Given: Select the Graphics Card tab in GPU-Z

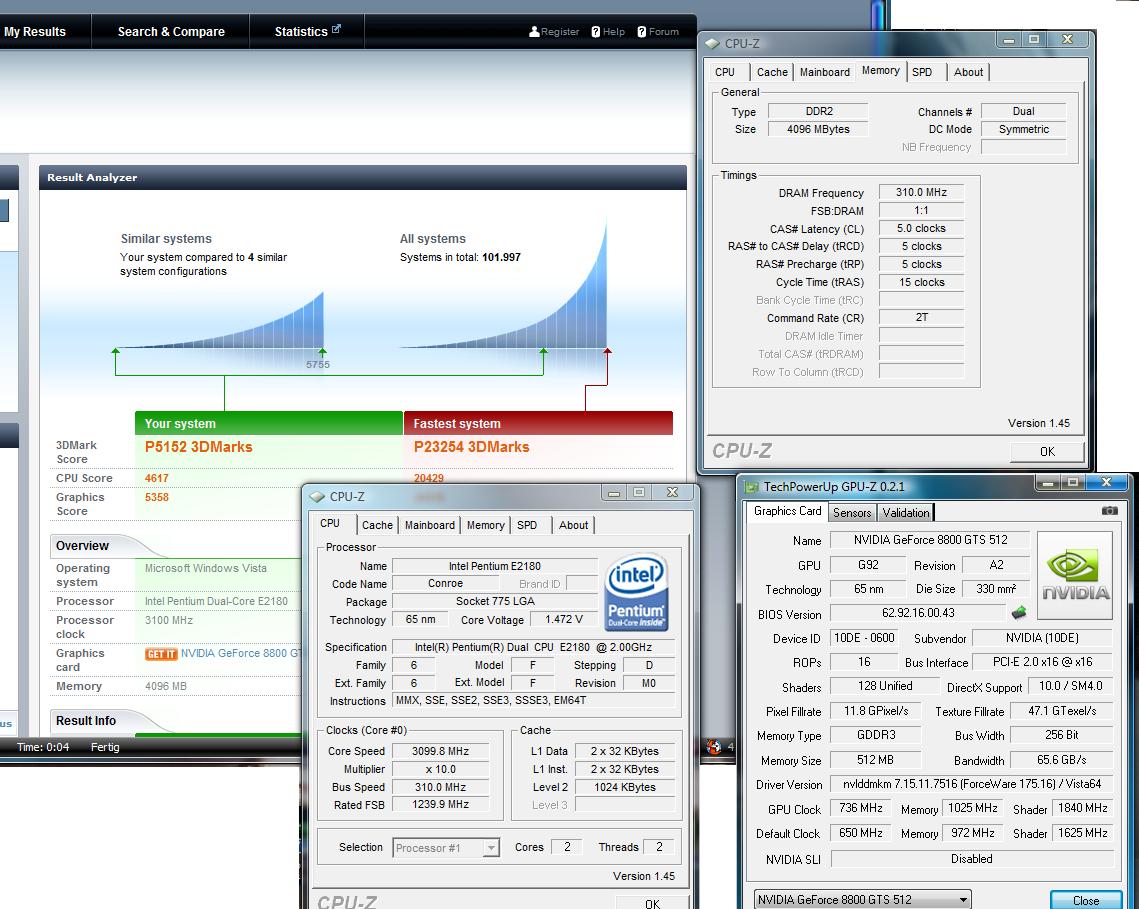Looking at the screenshot, I should pos(787,511).
